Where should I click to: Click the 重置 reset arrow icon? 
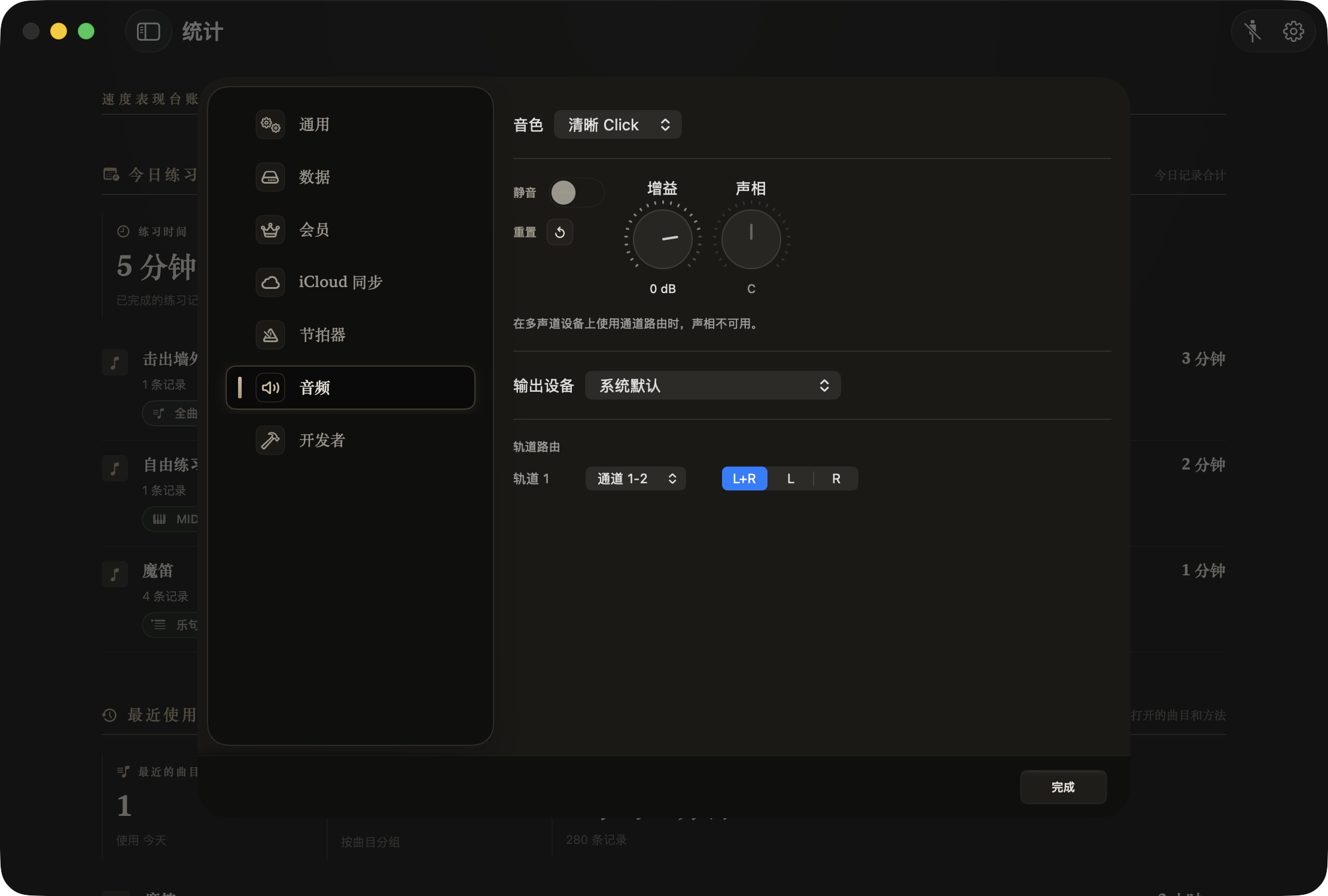[560, 232]
